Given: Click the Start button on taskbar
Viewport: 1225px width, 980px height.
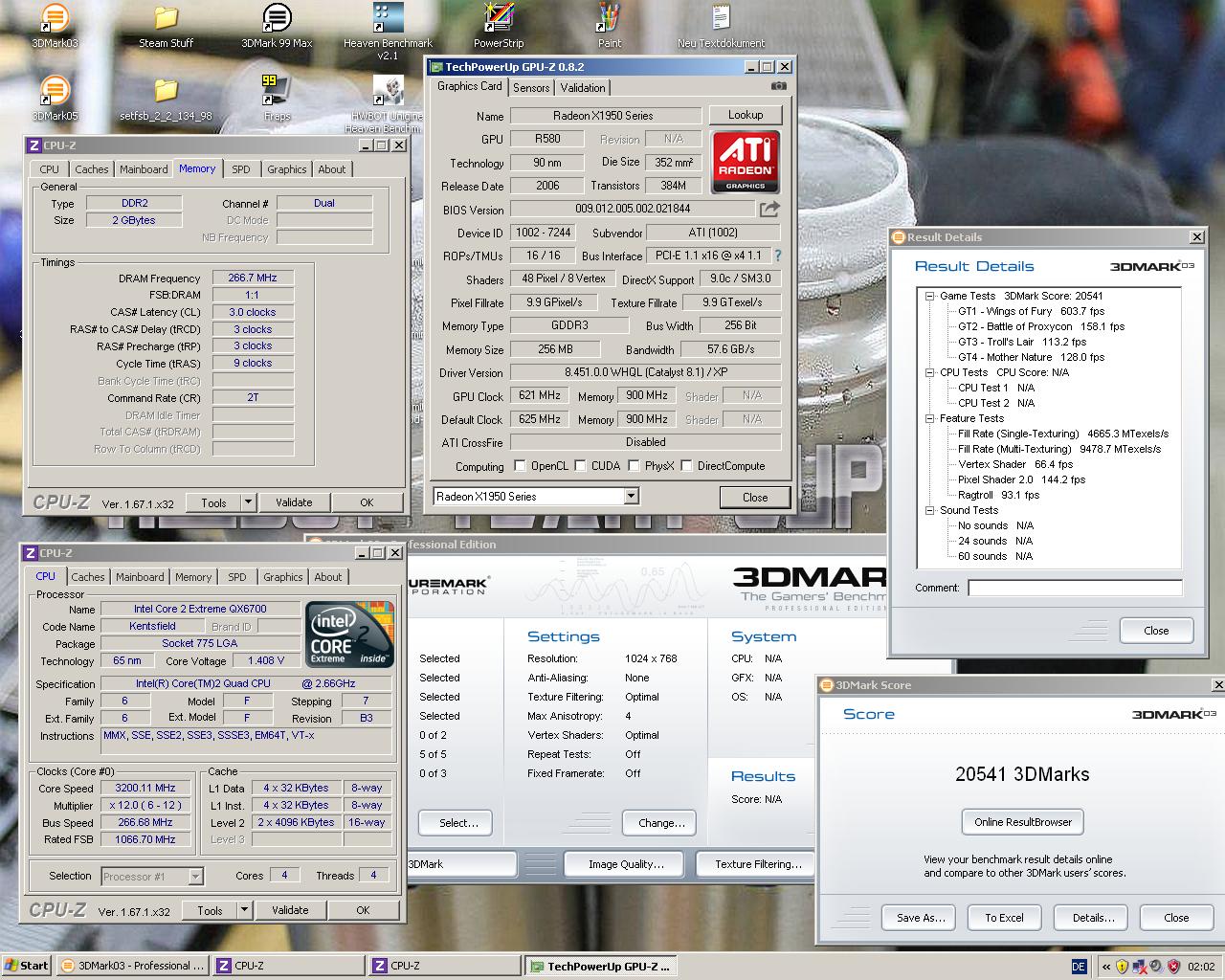Looking at the screenshot, I should (x=27, y=966).
